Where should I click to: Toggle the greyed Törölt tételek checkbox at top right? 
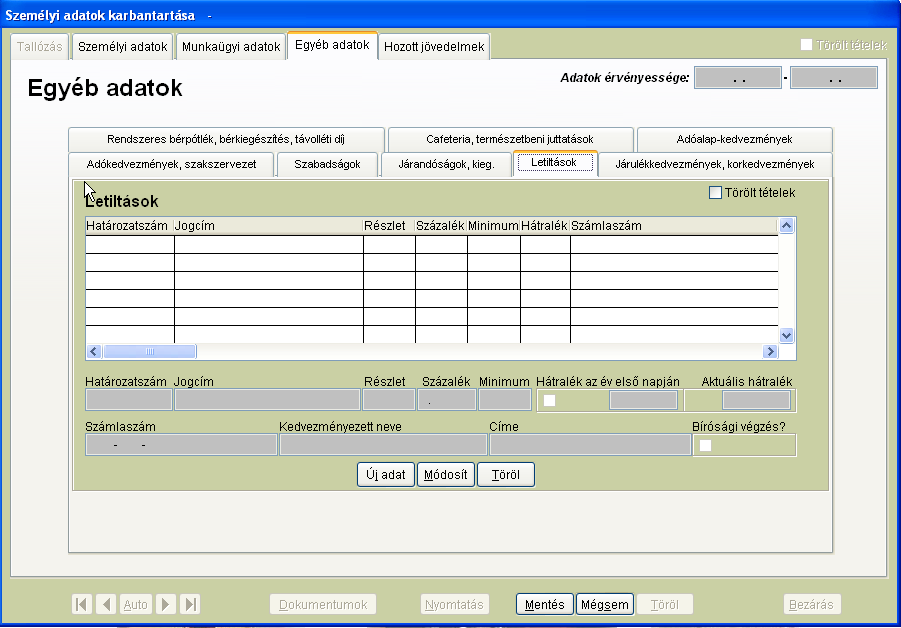point(806,45)
